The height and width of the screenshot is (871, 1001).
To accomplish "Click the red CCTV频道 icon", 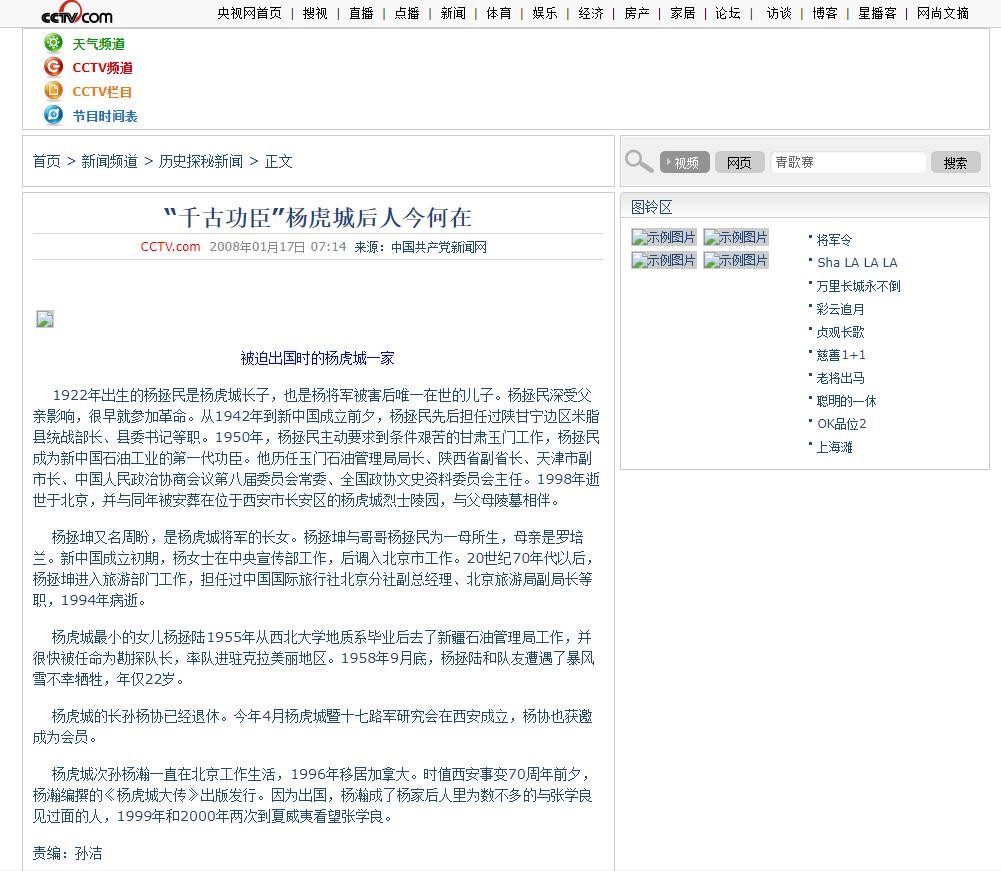I will click(53, 67).
